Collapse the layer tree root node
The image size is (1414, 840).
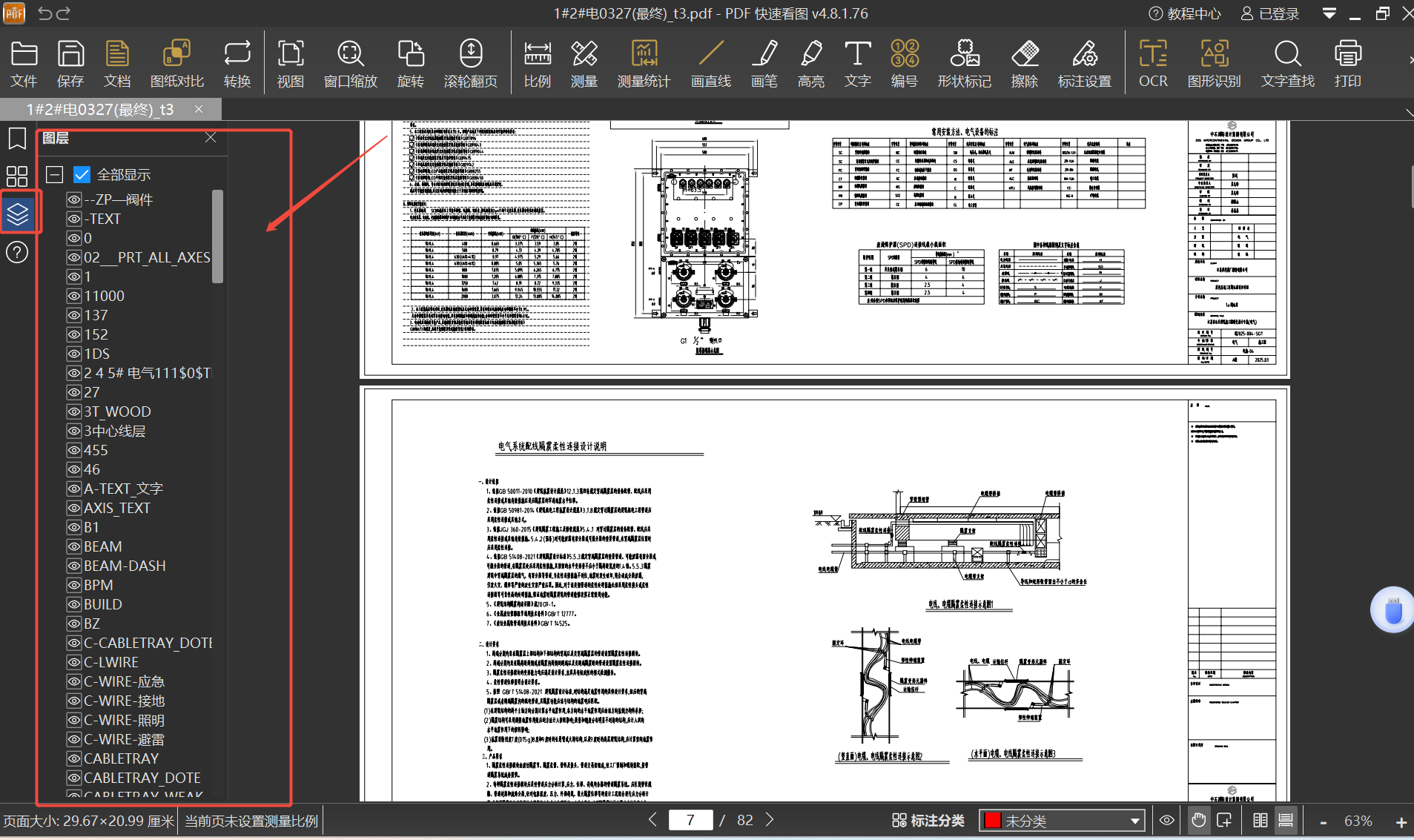point(54,175)
